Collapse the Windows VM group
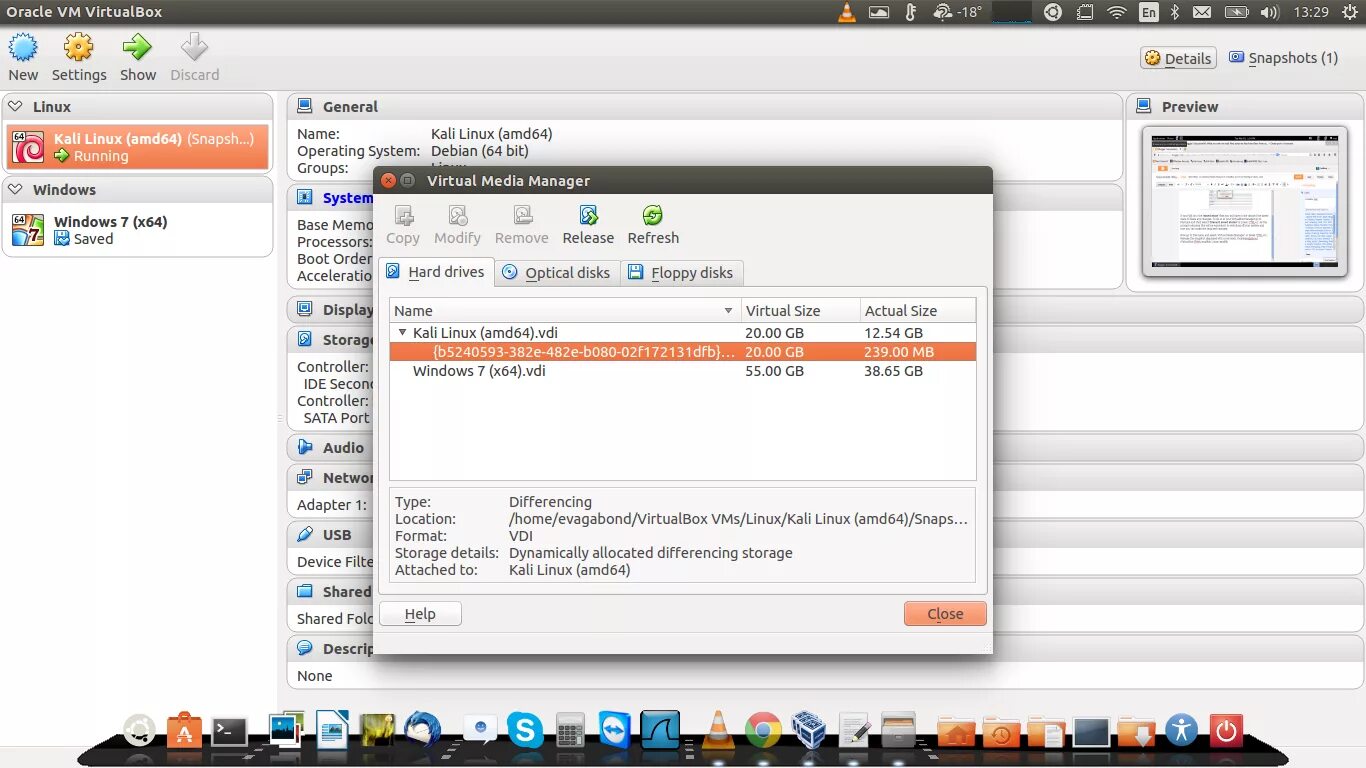This screenshot has width=1366, height=768. 16,190
